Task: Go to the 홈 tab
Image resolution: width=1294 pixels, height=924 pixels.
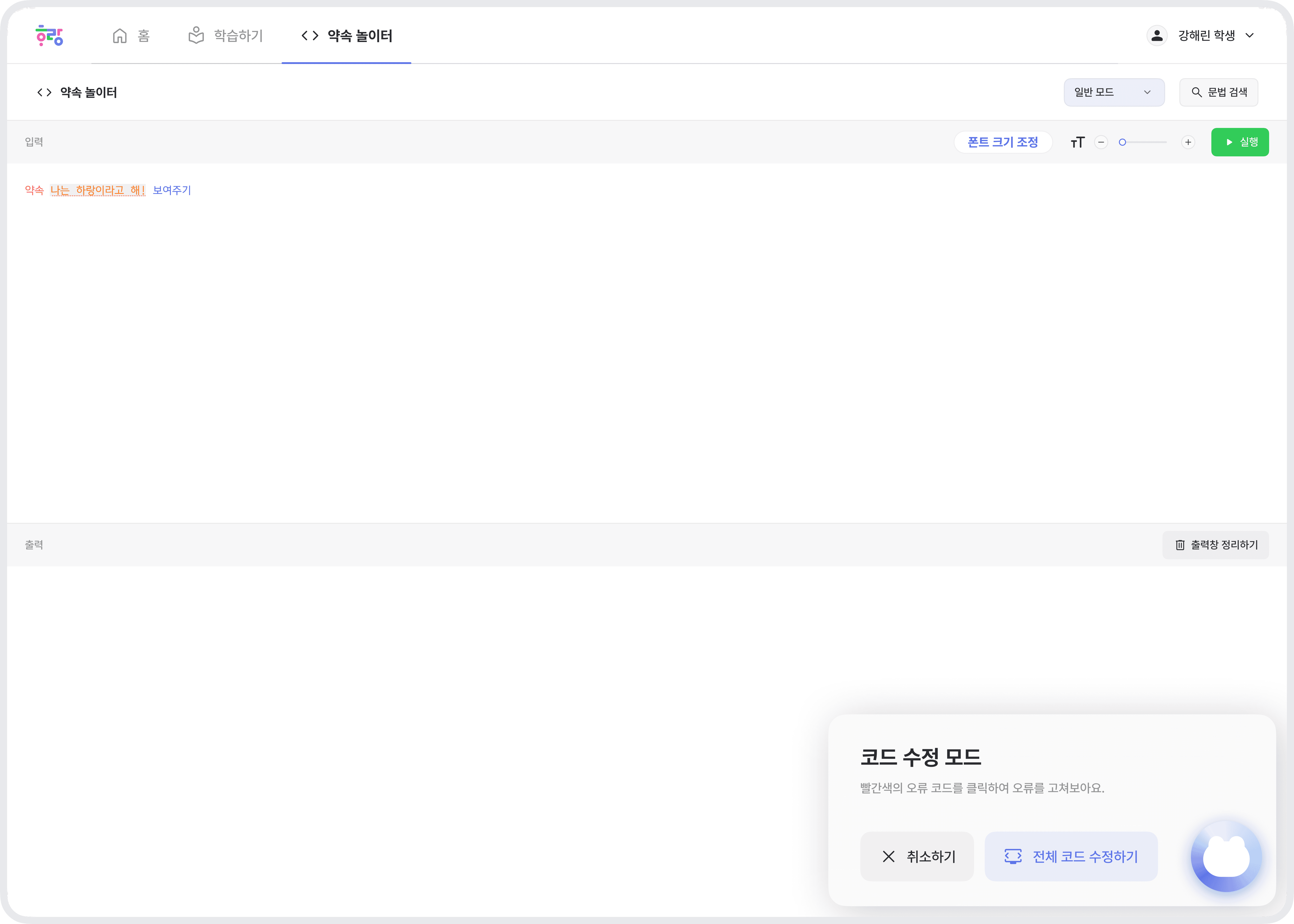Action: pos(132,36)
